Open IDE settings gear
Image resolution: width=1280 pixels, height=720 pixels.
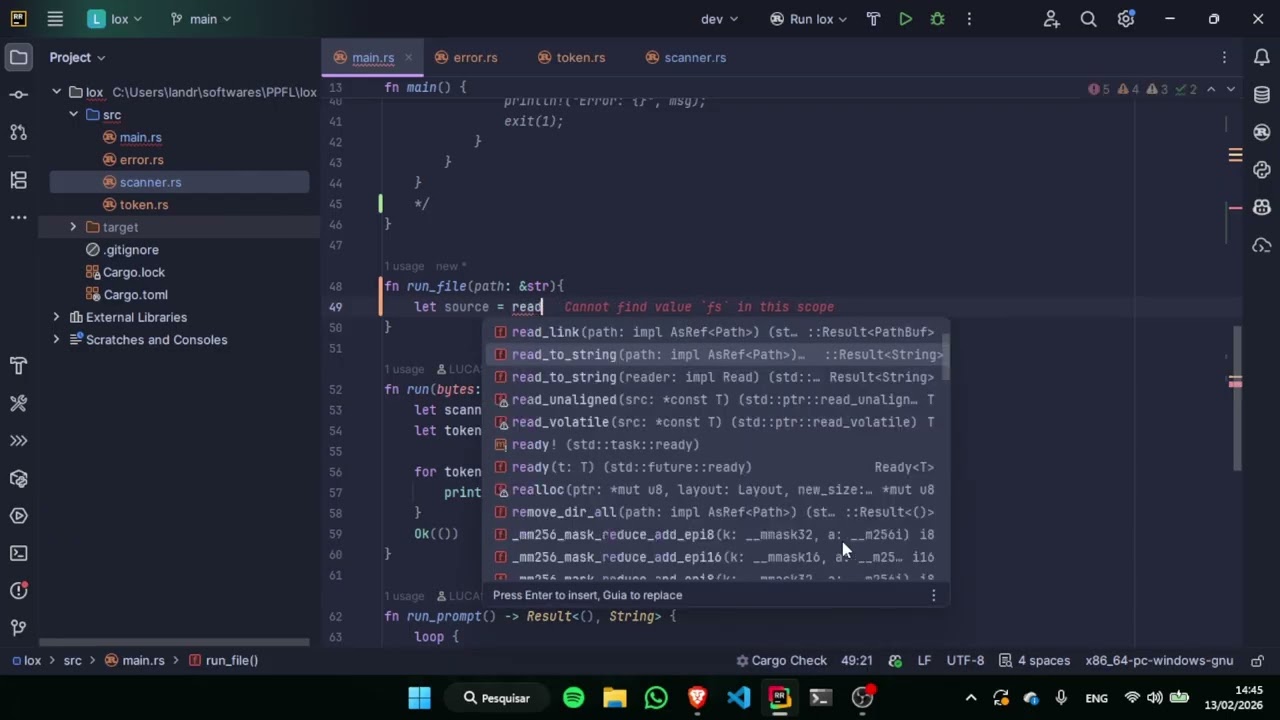pos(1126,19)
